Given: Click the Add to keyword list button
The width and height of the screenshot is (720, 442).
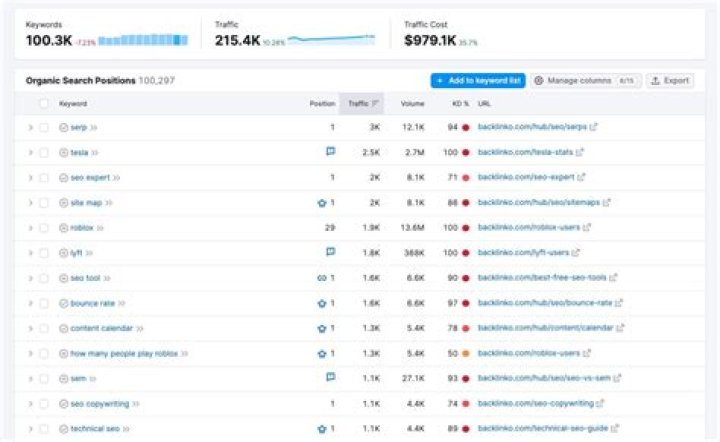Looking at the screenshot, I should [x=477, y=80].
